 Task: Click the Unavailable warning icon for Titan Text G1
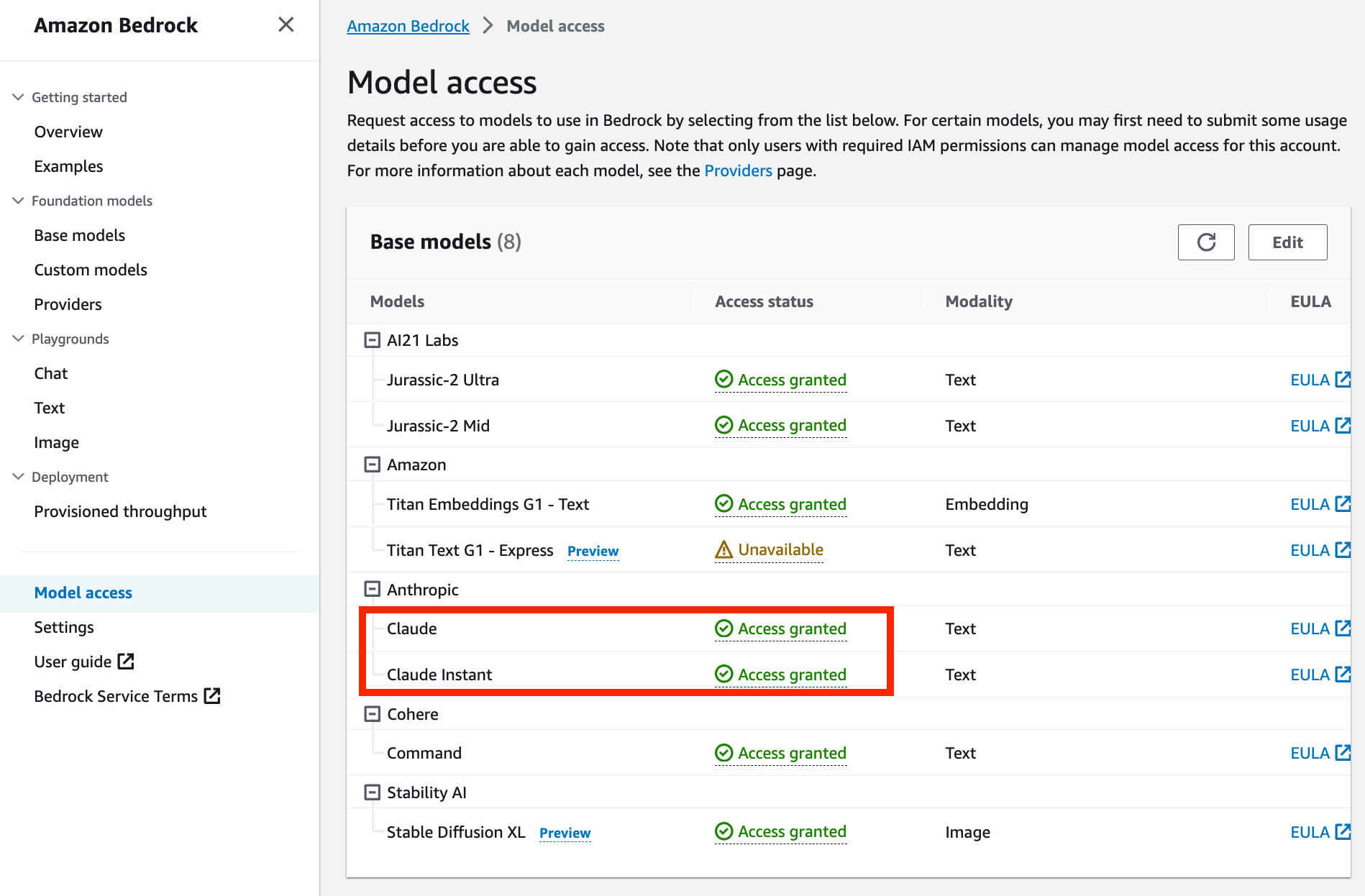click(723, 549)
